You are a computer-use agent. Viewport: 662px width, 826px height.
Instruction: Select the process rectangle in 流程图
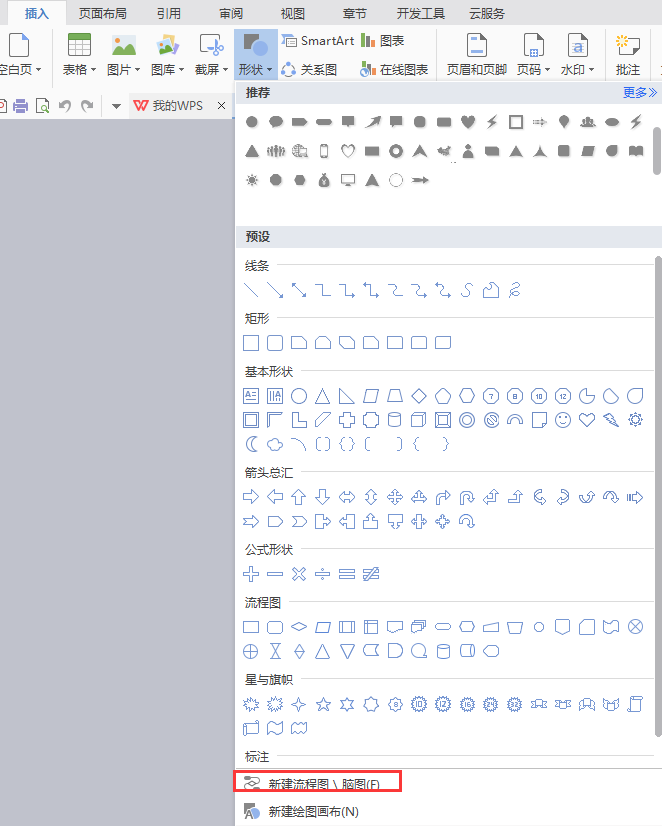tap(251, 627)
